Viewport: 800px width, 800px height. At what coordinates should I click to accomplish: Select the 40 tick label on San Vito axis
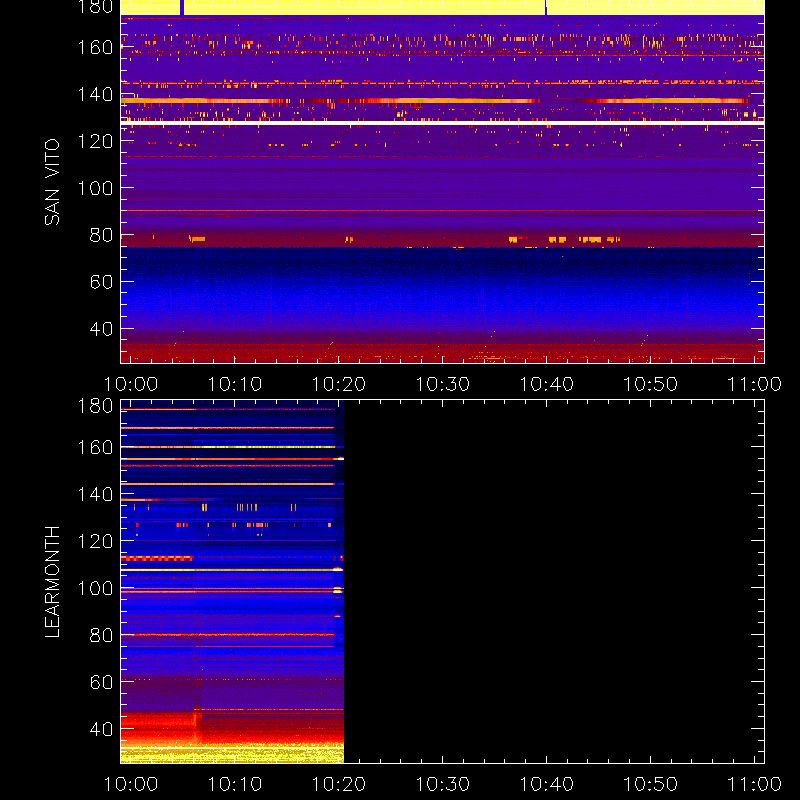pos(101,329)
